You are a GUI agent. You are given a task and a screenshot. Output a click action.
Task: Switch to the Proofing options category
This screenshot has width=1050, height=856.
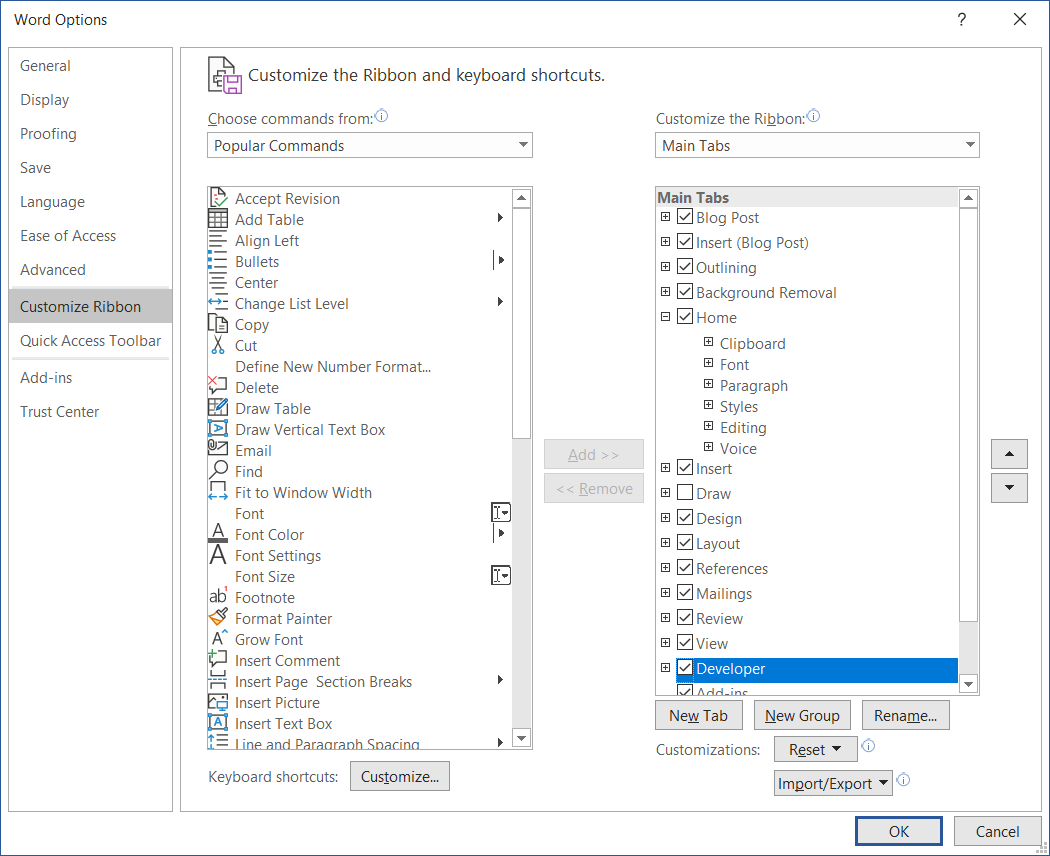point(48,134)
